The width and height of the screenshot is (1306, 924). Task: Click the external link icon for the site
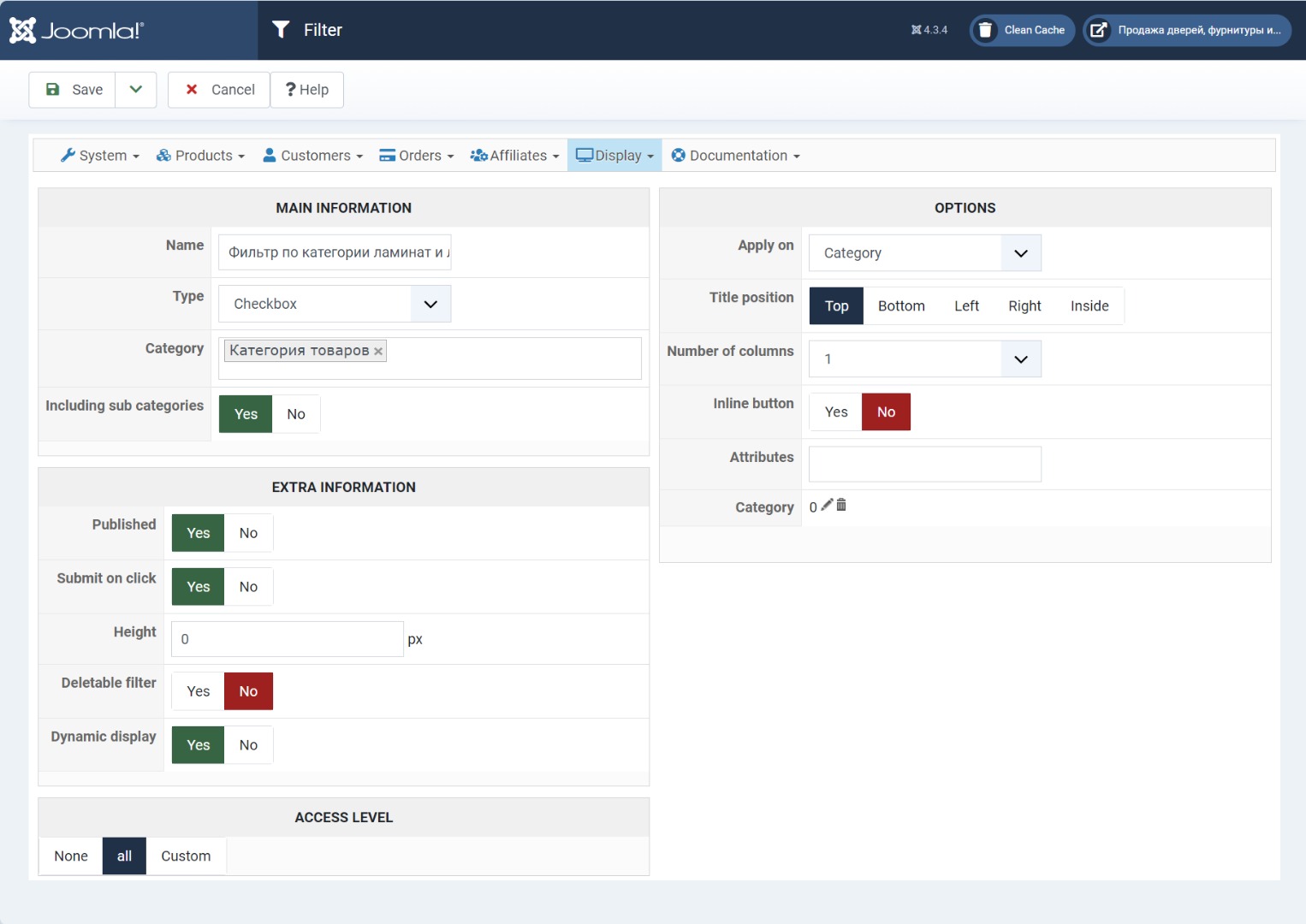[x=1099, y=31]
